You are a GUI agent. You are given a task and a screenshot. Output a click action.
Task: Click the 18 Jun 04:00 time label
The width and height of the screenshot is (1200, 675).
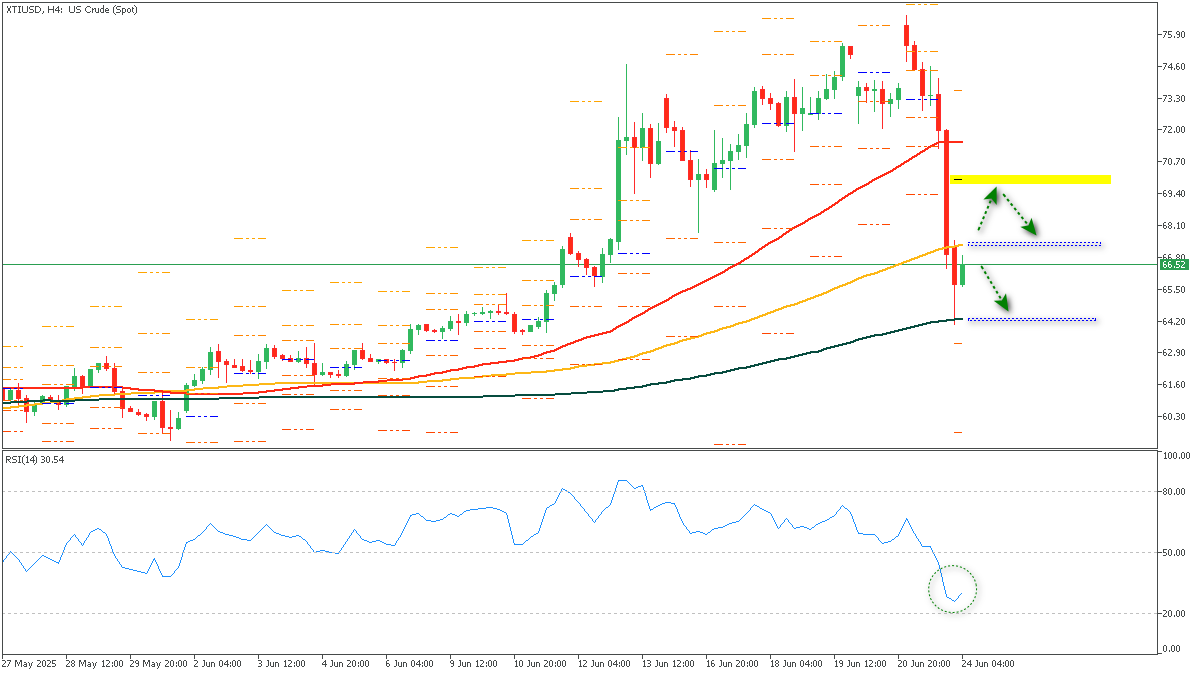click(795, 663)
